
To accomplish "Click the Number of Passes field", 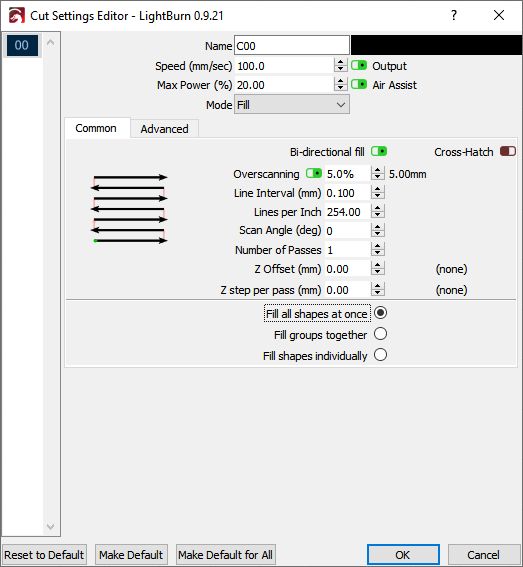I will click(347, 250).
